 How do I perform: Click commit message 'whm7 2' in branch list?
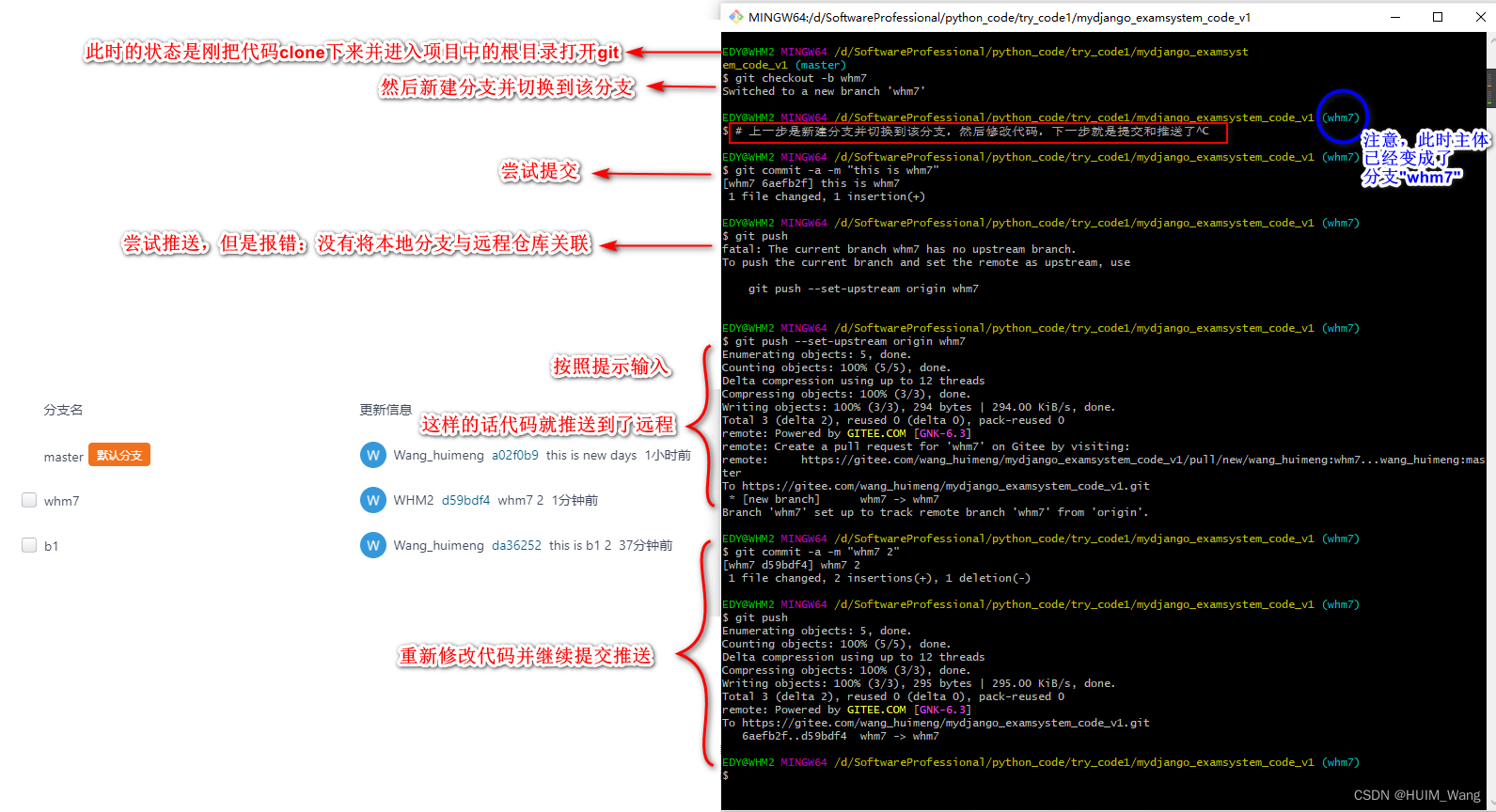pos(521,500)
